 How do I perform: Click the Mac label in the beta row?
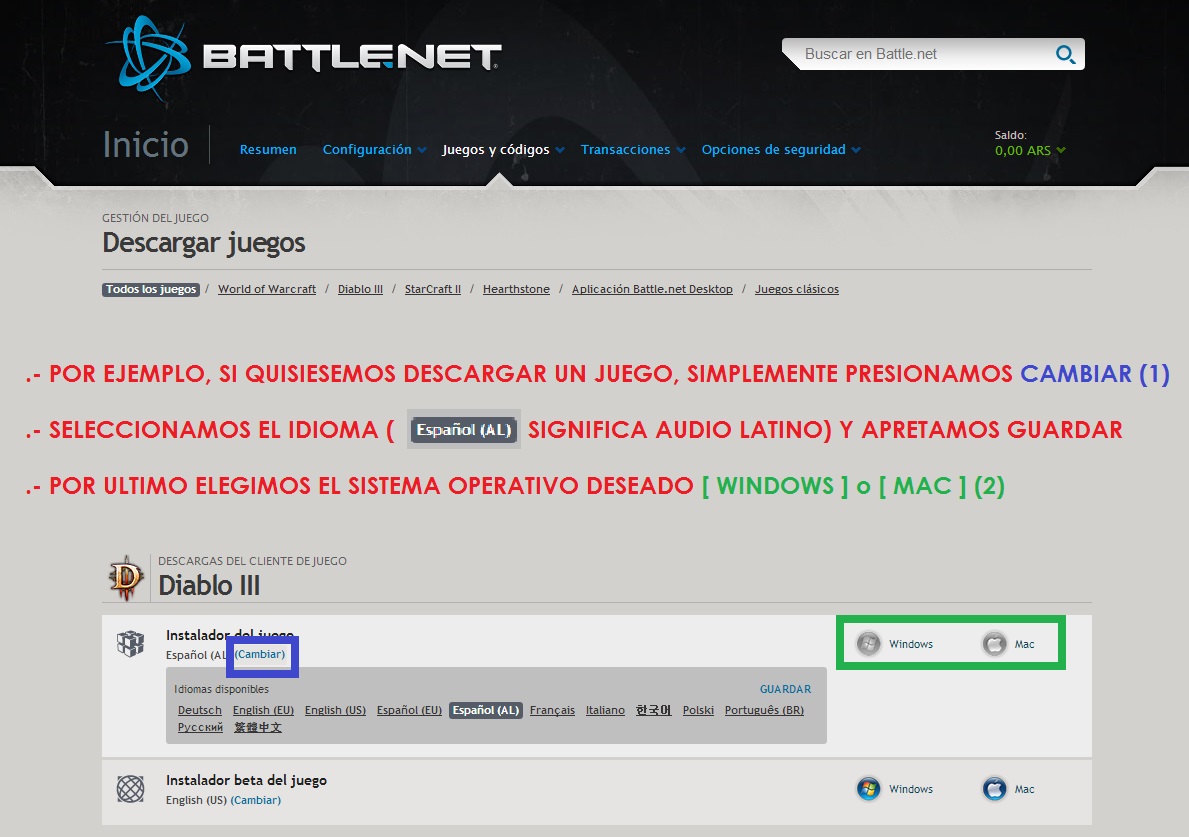tap(1024, 789)
